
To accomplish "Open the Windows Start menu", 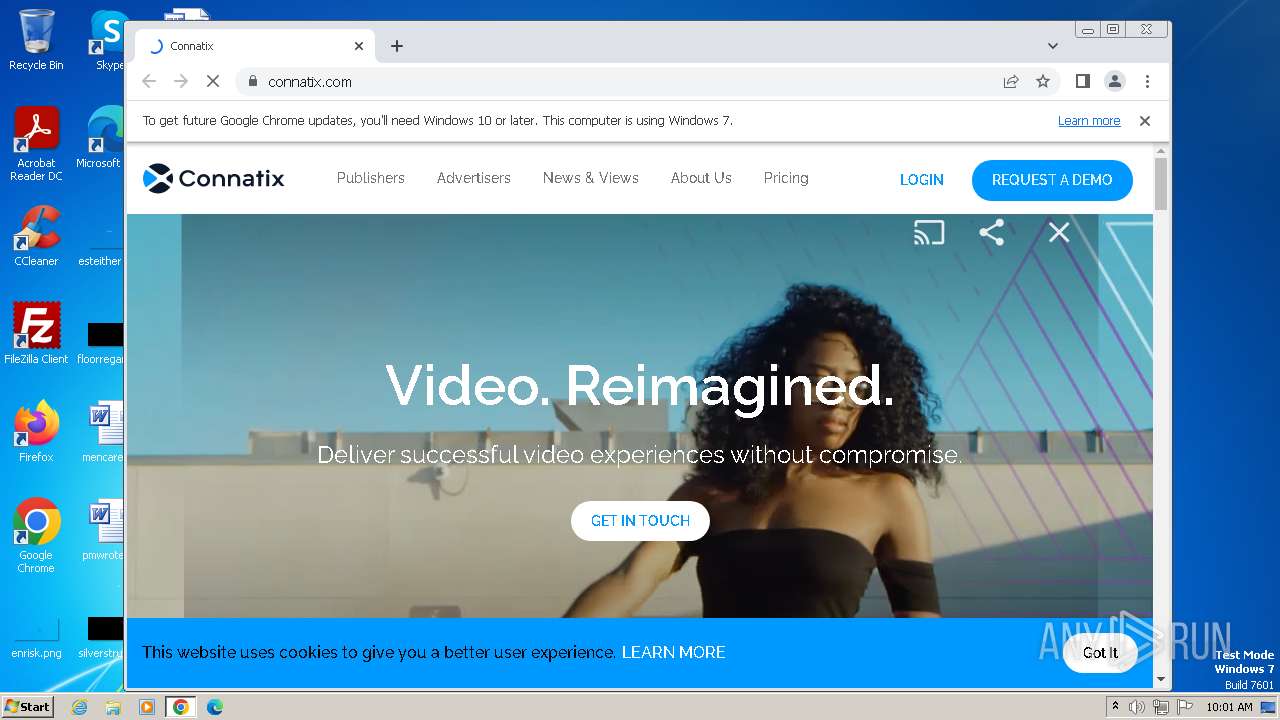I will (27, 707).
